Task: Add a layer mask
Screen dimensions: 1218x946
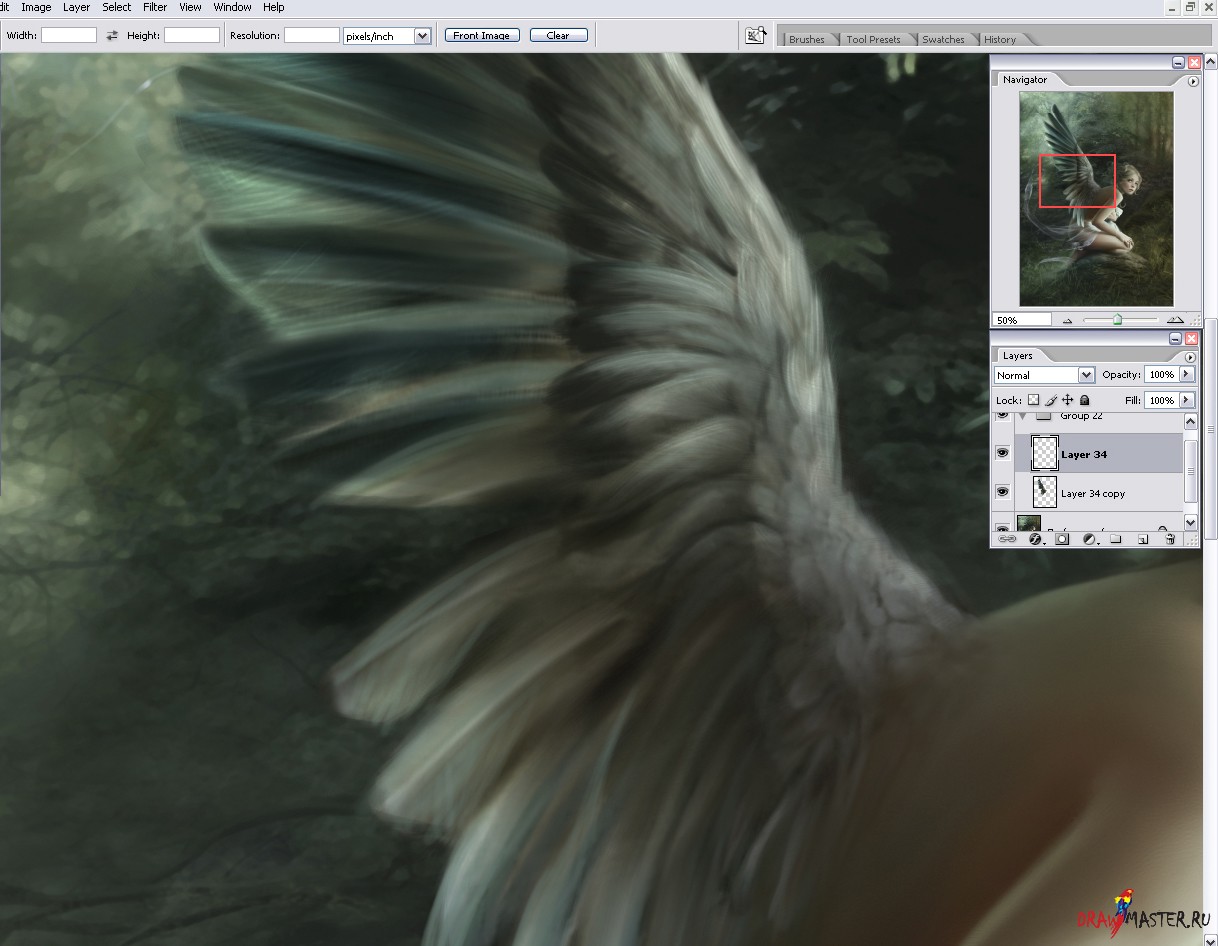Action: (1062, 539)
